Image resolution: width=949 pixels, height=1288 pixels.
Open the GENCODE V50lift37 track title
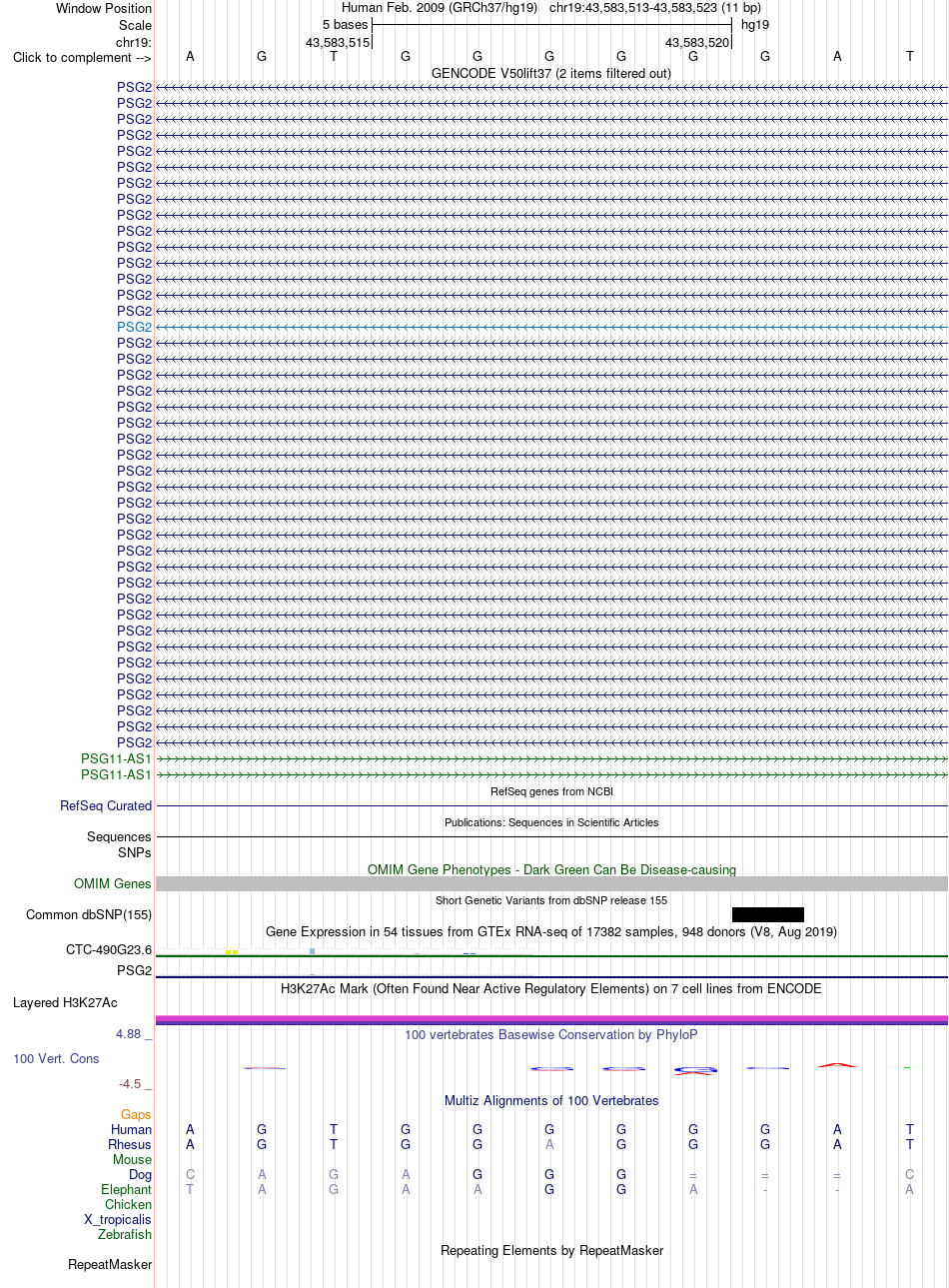tap(551, 73)
